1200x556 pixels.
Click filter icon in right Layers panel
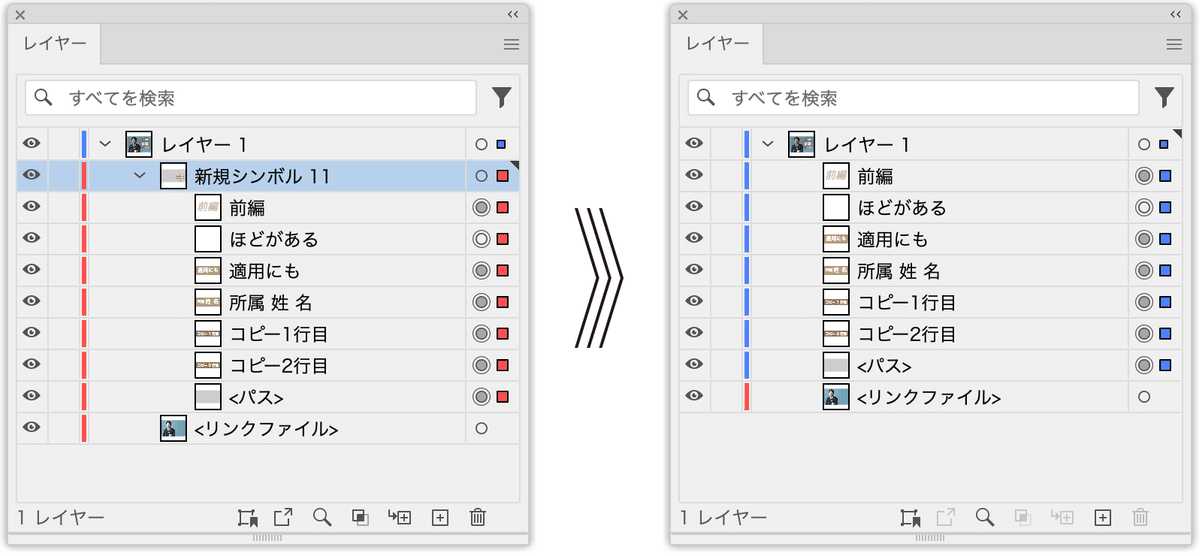(x=1164, y=97)
